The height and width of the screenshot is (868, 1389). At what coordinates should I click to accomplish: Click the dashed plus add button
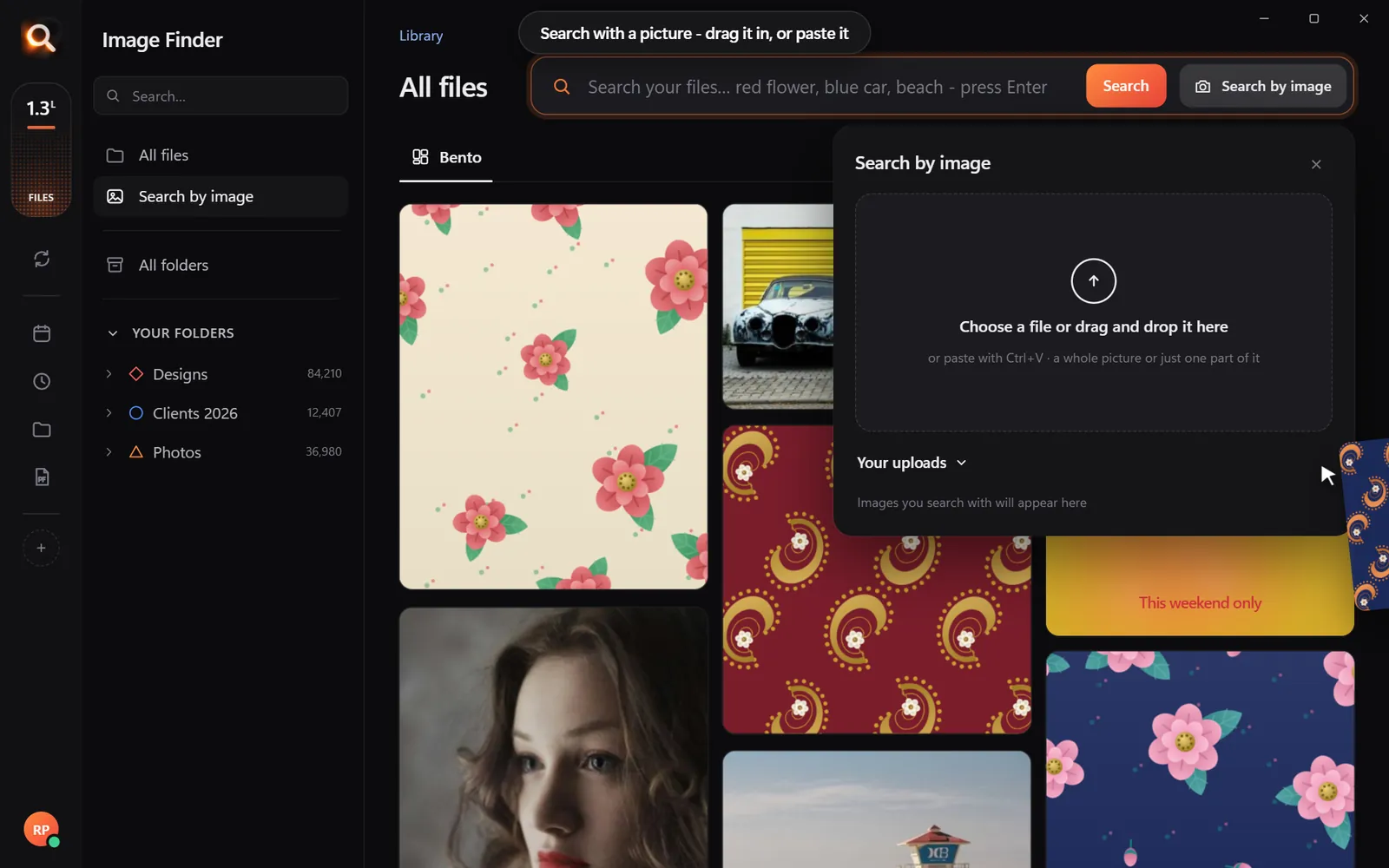point(41,548)
